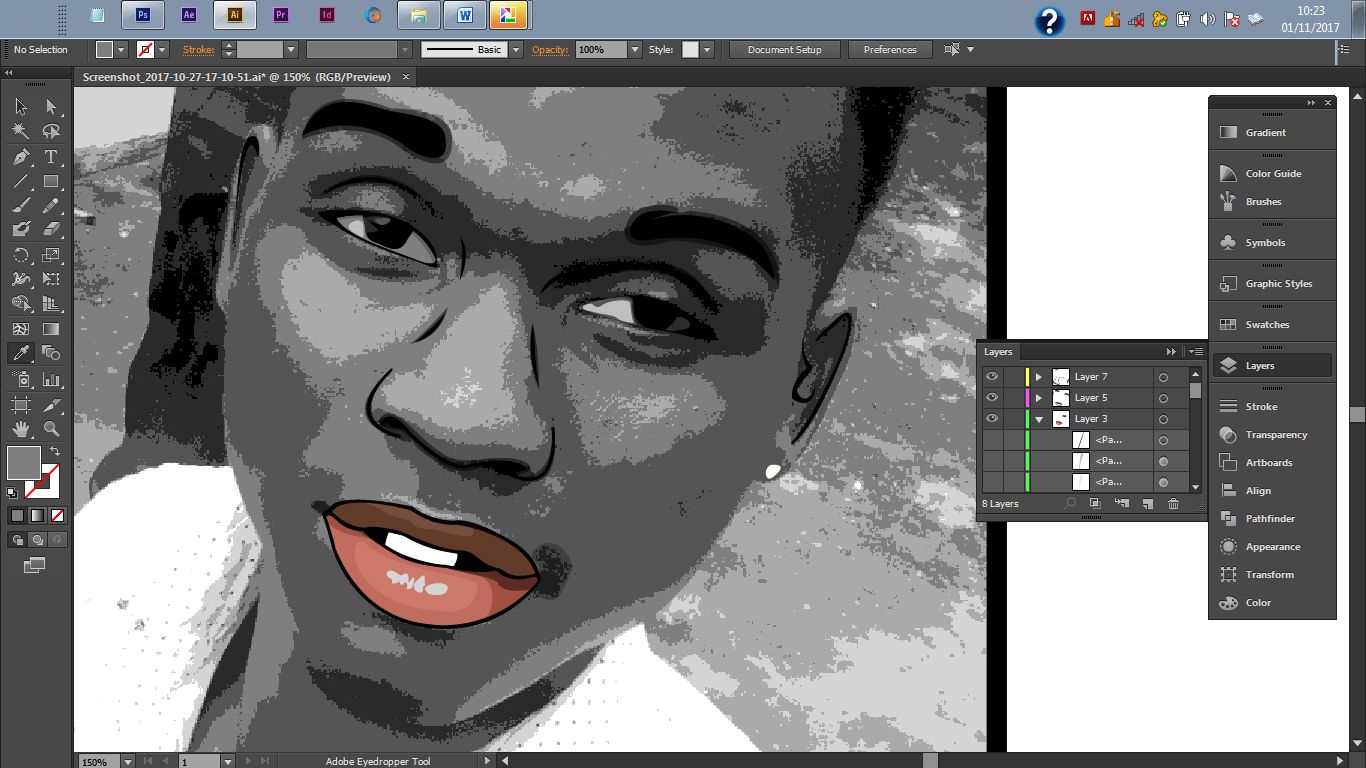
Task: Open the Pathfinder panel
Action: tap(1272, 519)
